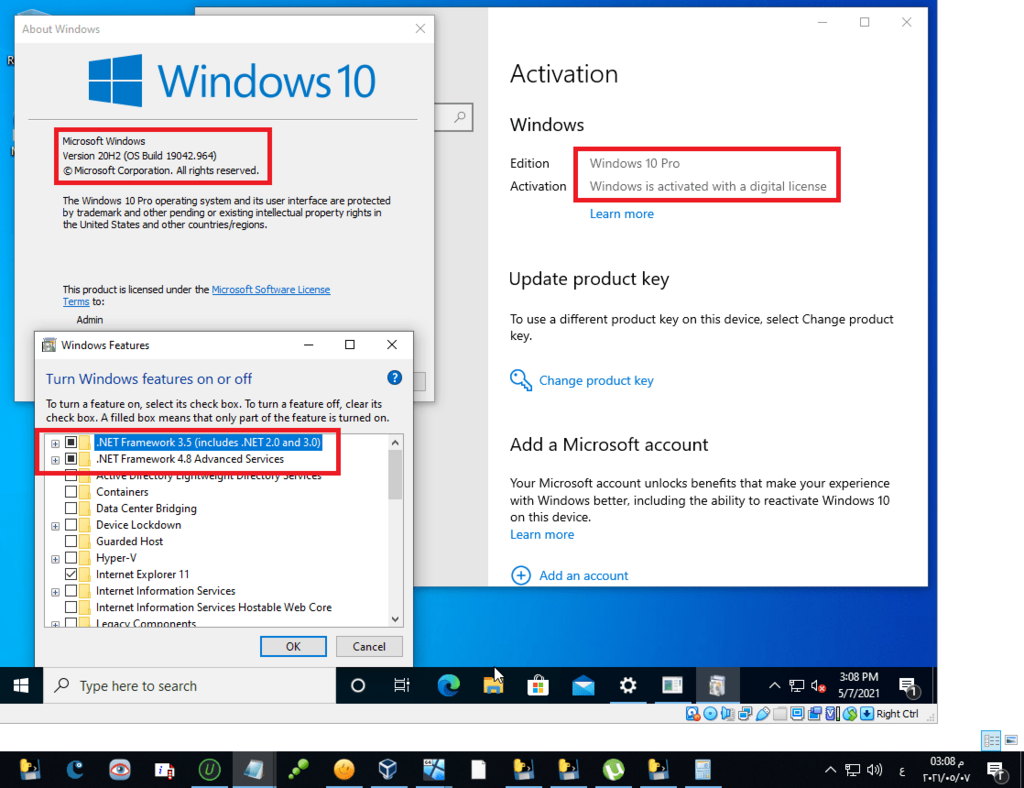Click VirtualBox hard disk activity indicator

pos(693,714)
